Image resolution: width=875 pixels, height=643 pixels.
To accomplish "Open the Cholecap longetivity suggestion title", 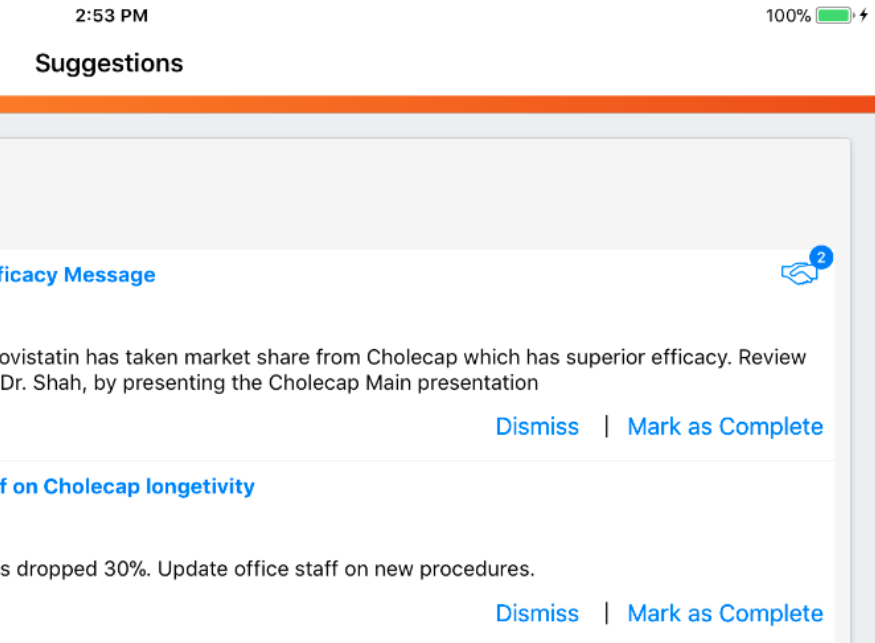I will (x=127, y=487).
